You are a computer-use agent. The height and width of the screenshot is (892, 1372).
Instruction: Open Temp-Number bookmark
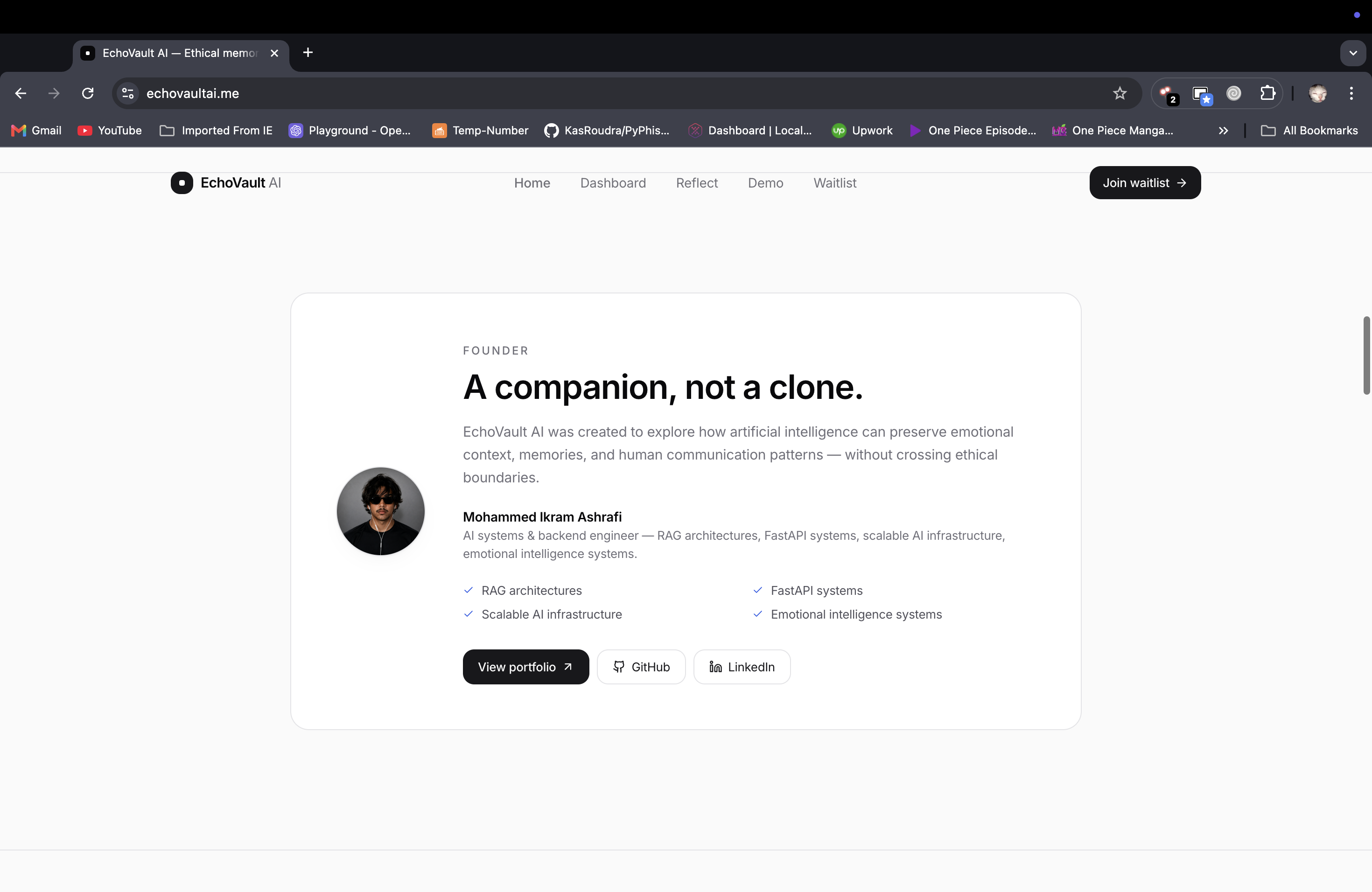(480, 131)
